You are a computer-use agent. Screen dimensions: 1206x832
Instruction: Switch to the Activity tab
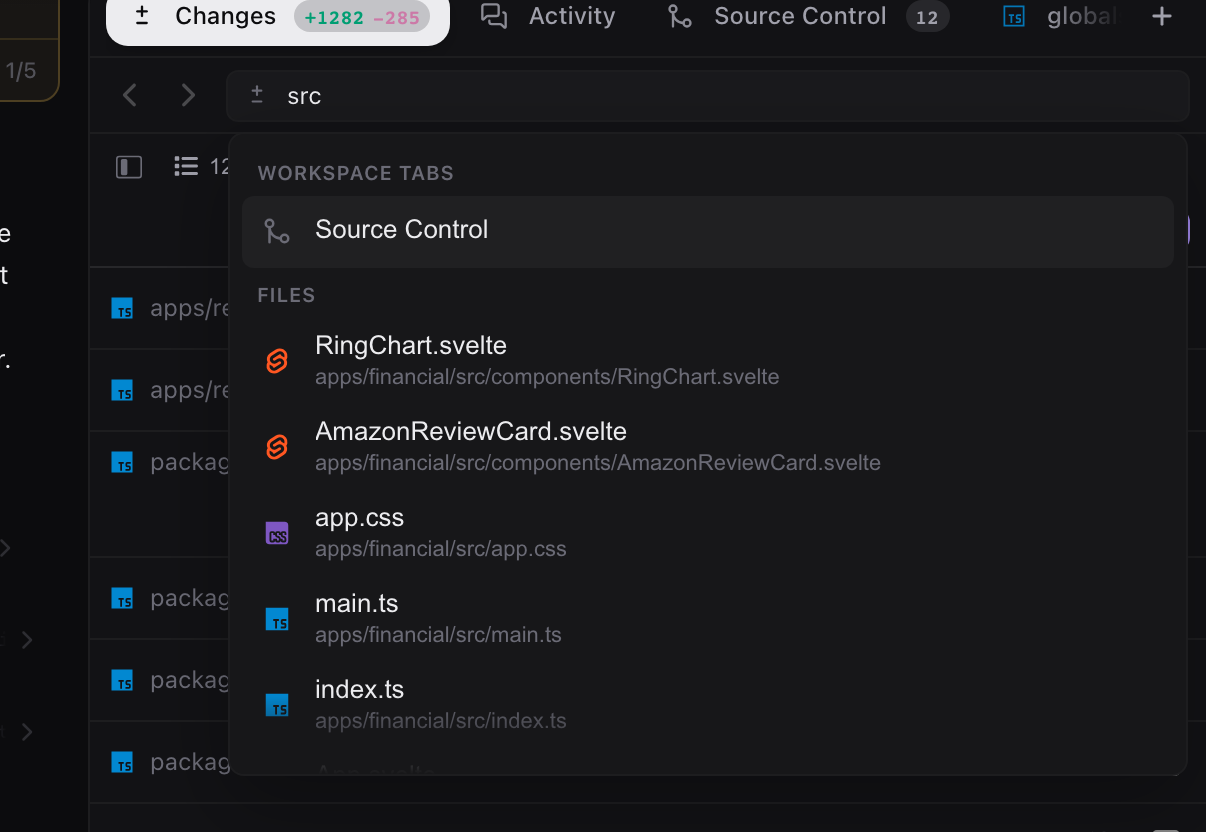coord(548,17)
